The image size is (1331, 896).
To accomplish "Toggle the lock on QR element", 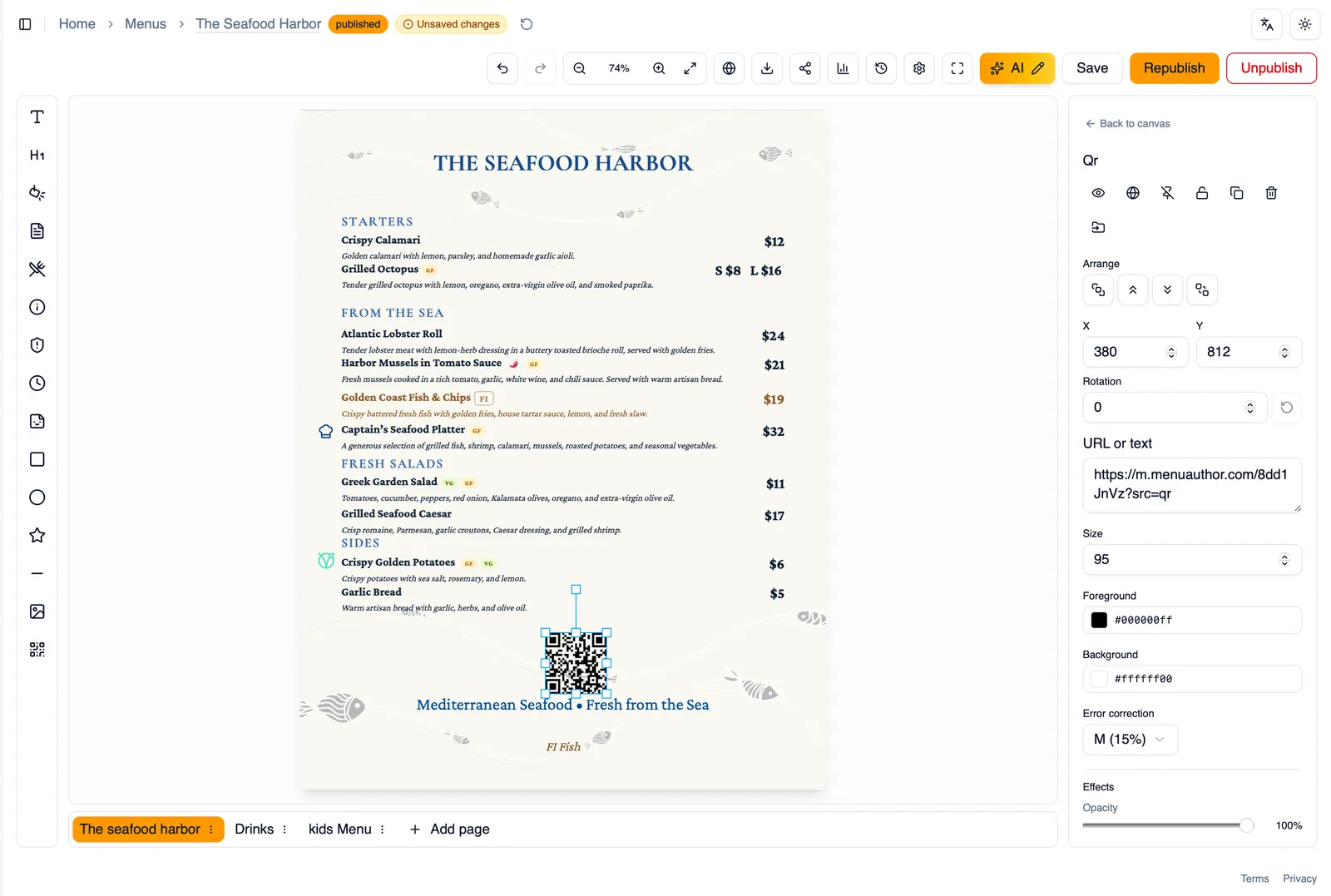I will coord(1202,193).
